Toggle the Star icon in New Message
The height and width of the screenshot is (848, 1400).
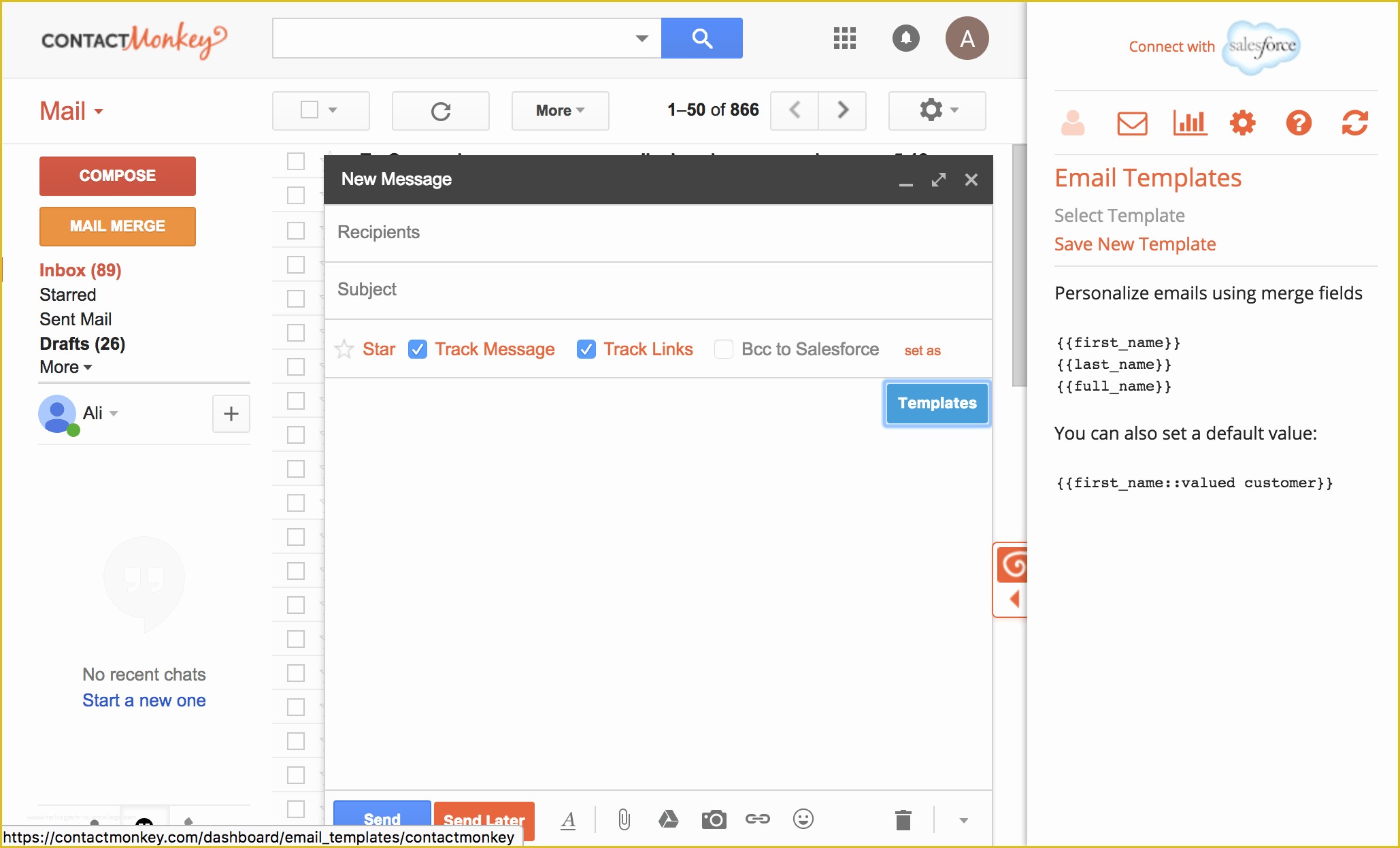344,349
